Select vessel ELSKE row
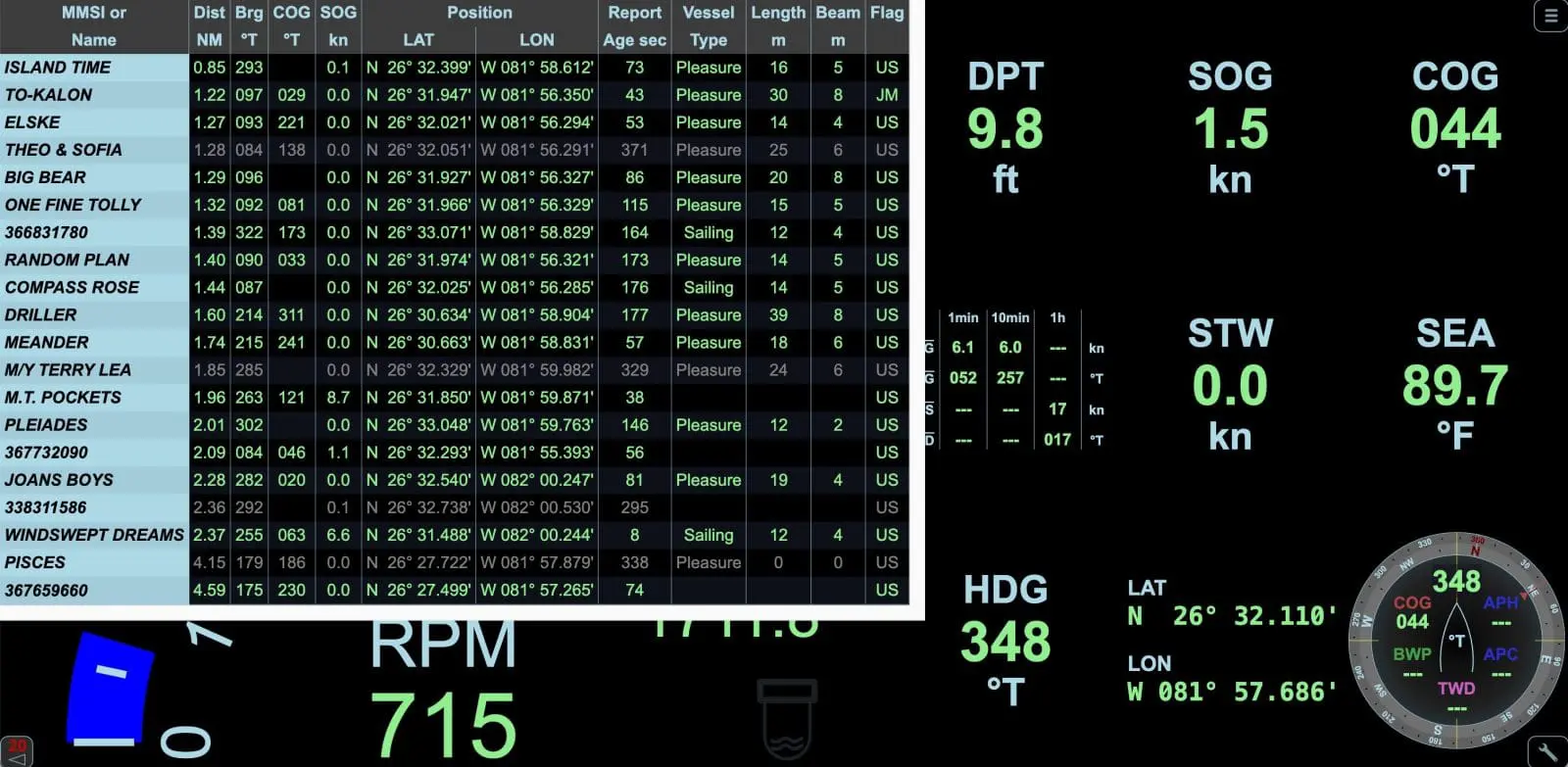 (x=454, y=122)
